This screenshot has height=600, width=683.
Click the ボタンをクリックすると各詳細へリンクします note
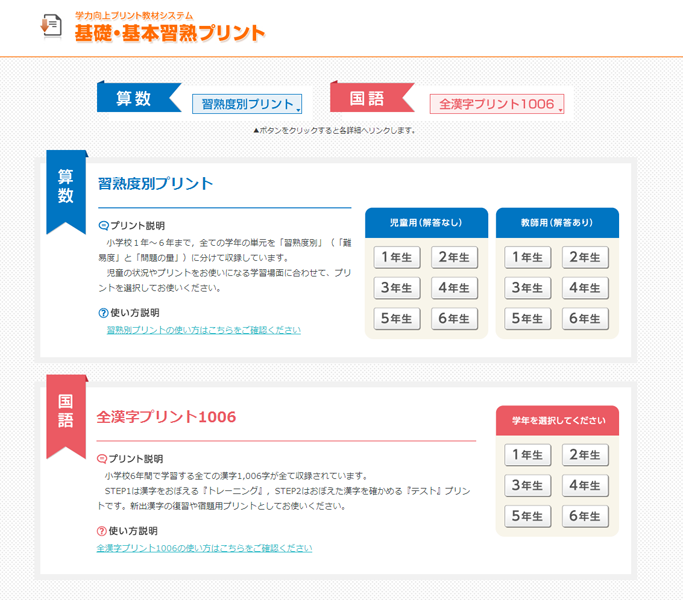334,130
